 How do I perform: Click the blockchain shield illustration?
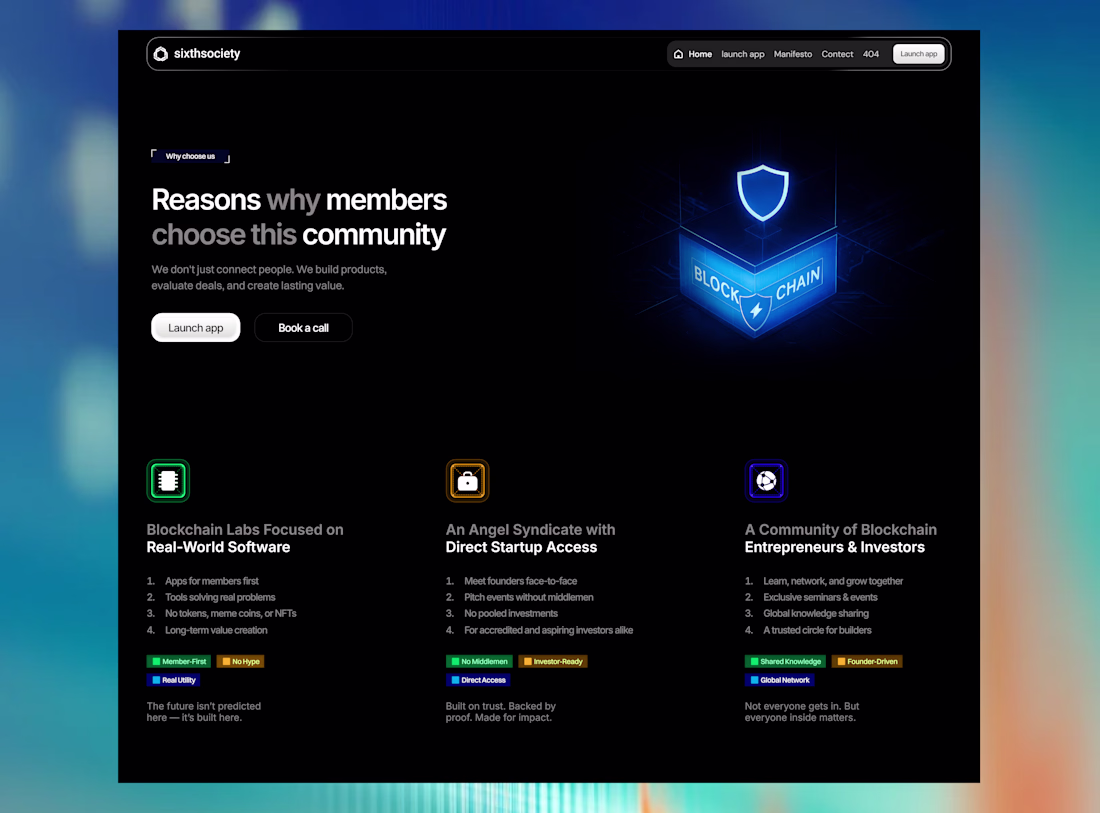[x=760, y=253]
